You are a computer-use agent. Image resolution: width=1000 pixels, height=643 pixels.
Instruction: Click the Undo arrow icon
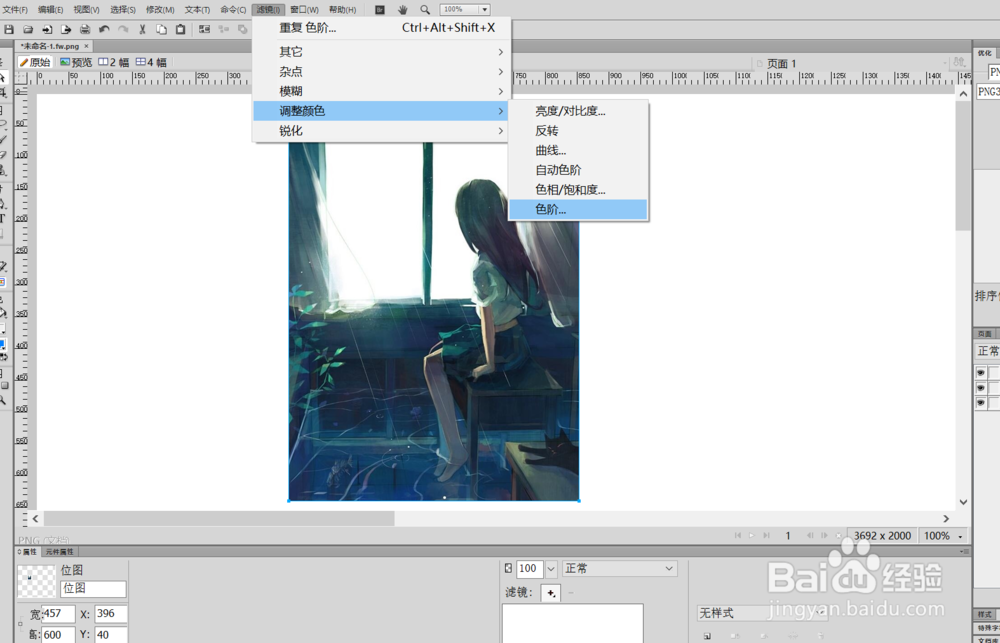point(104,29)
